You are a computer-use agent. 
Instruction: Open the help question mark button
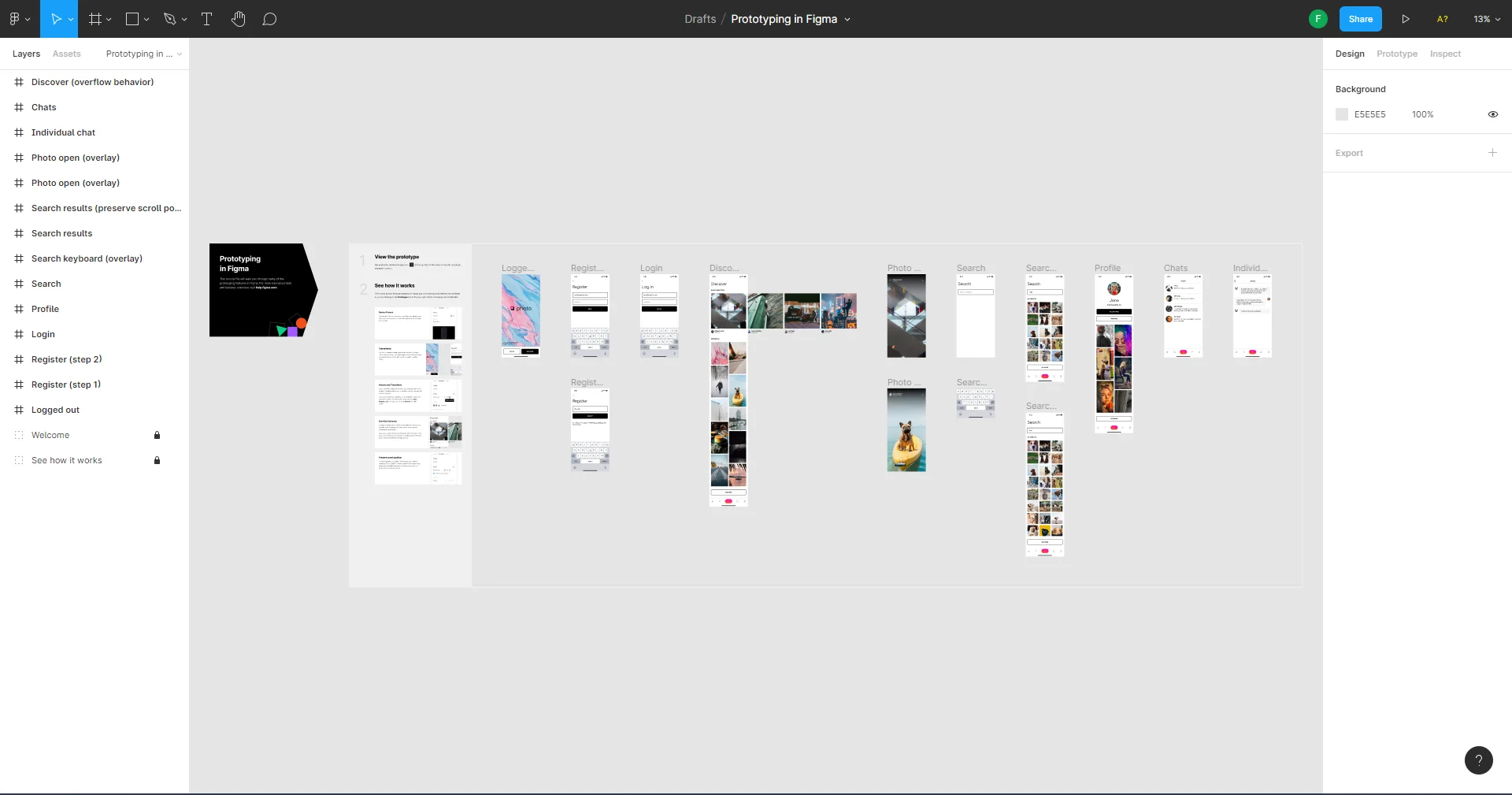(x=1478, y=760)
